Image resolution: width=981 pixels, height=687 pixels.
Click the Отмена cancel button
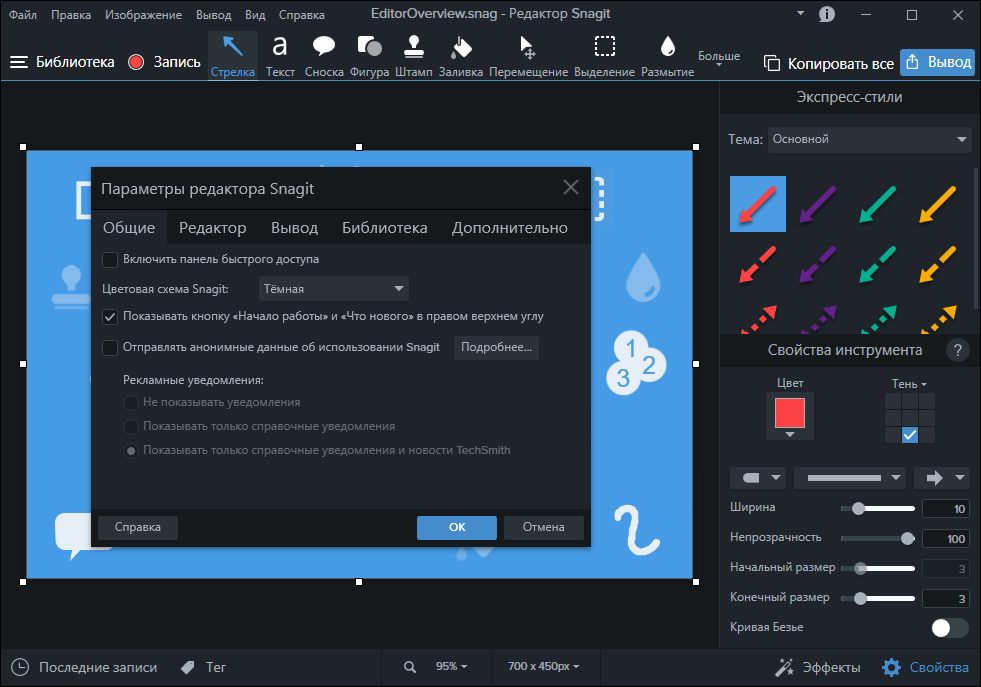544,527
